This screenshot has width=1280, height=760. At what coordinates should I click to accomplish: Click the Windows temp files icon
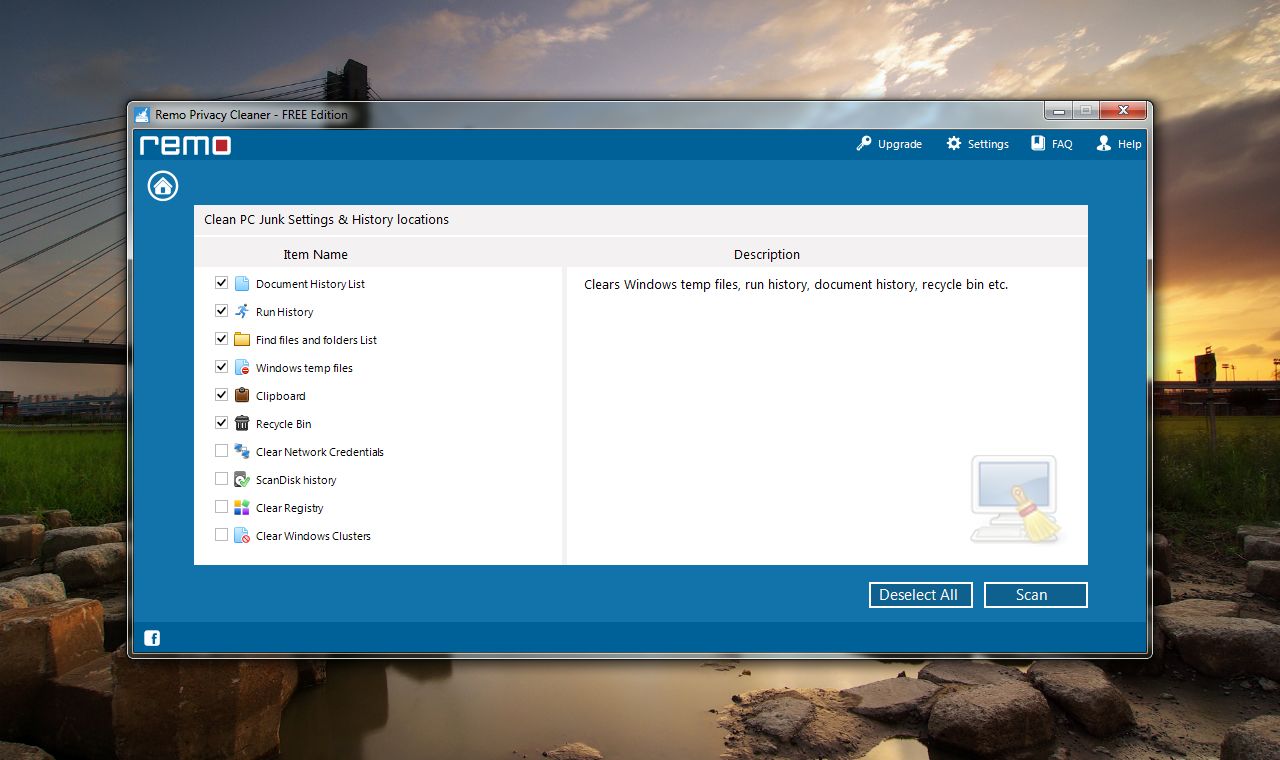click(242, 367)
